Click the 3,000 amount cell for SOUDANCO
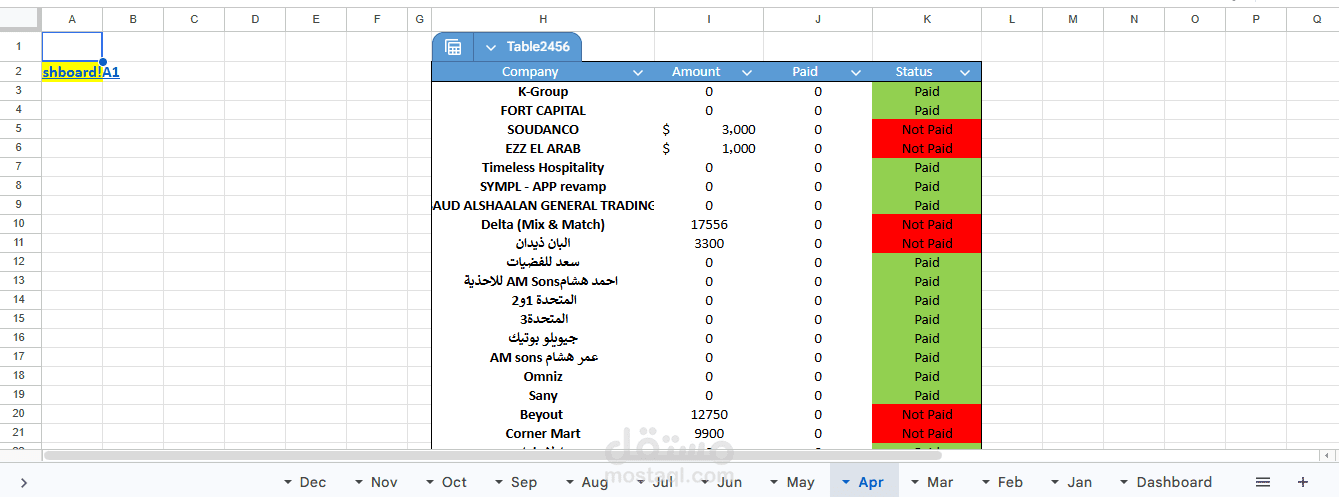Image resolution: width=1339 pixels, height=497 pixels. 709,129
